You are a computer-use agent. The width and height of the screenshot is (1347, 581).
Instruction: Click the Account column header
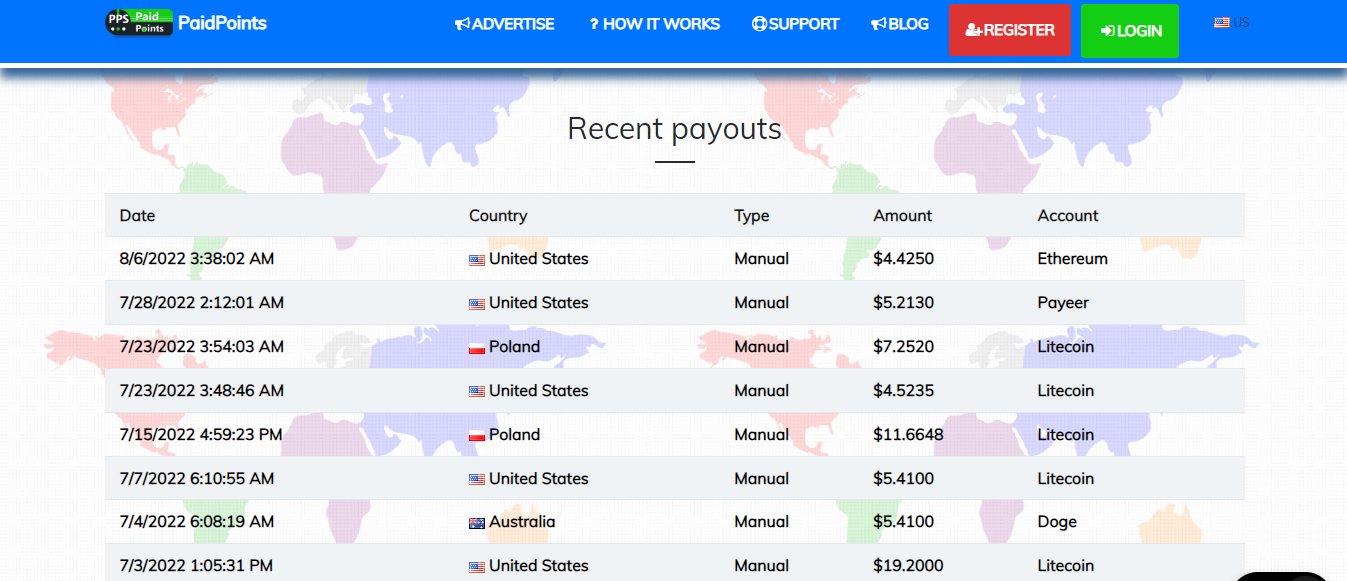1068,215
